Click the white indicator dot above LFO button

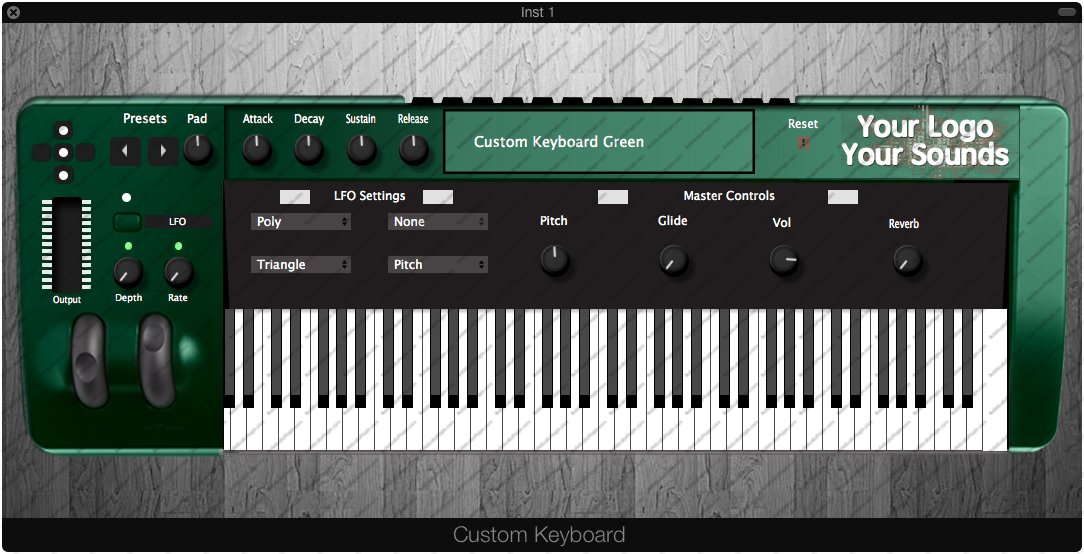127,198
